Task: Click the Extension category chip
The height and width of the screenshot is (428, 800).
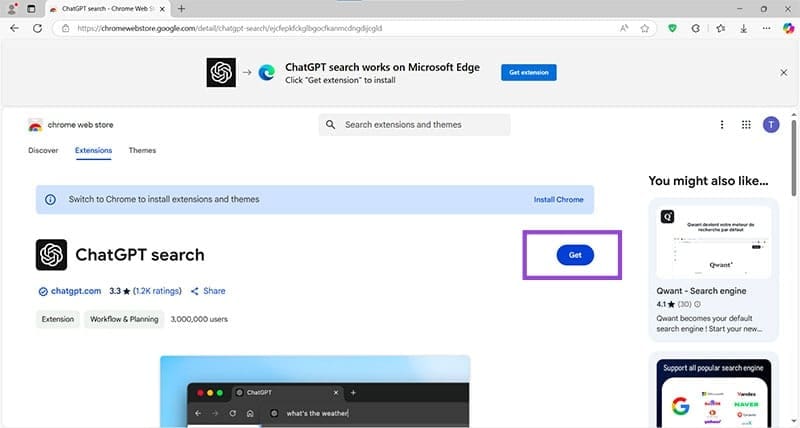Action: [x=58, y=319]
